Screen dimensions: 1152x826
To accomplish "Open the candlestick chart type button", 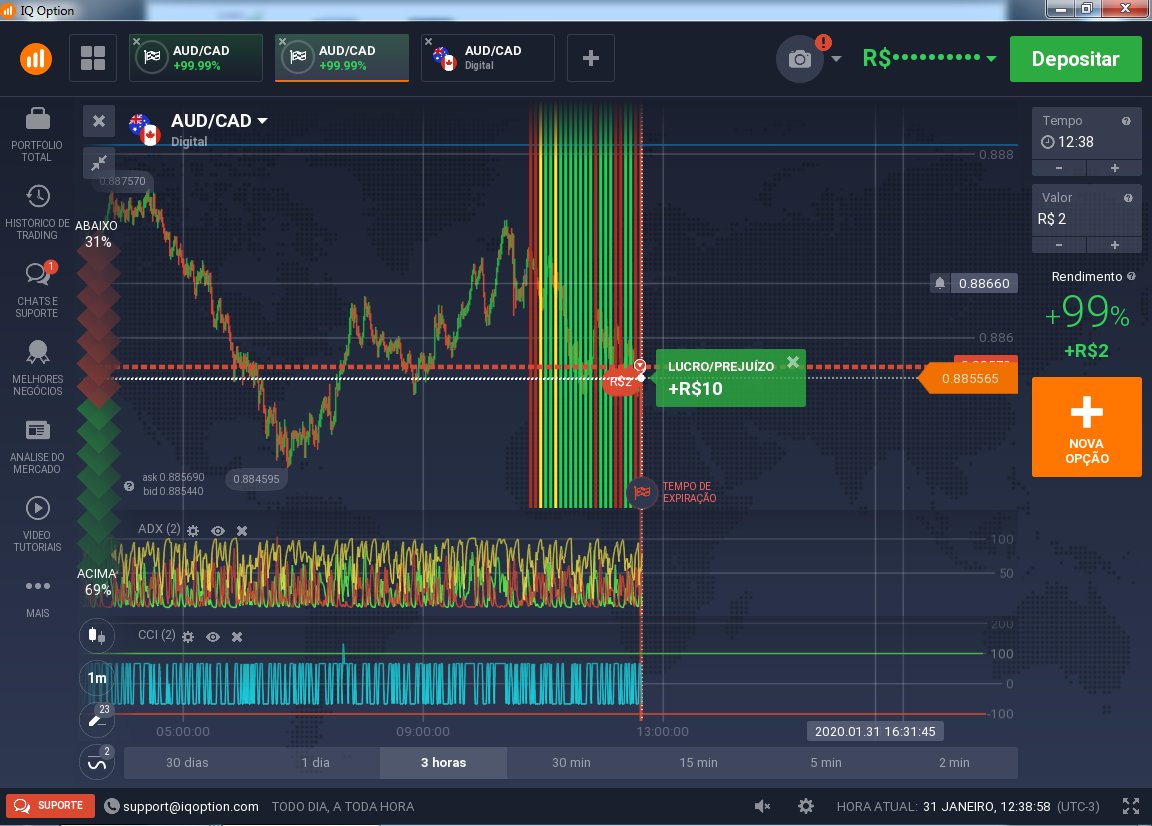I will pyautogui.click(x=96, y=636).
